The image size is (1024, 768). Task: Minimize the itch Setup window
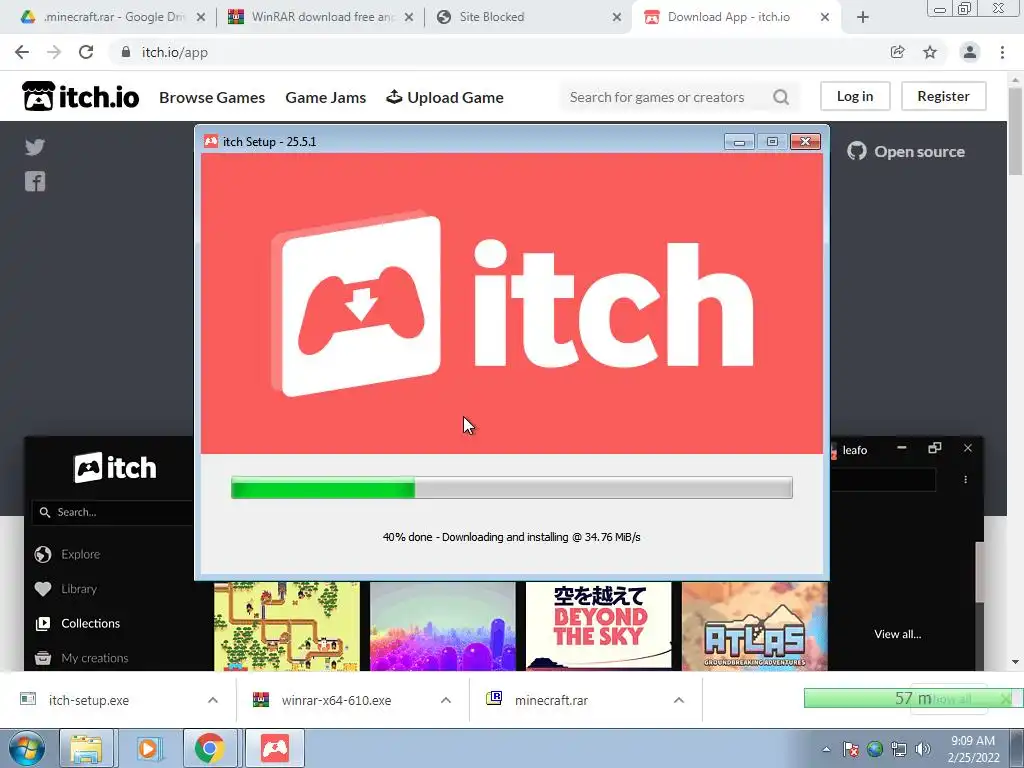click(739, 142)
